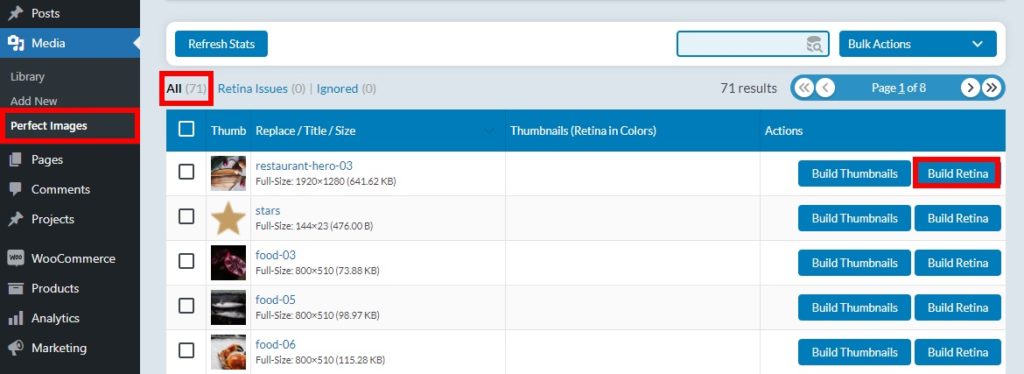Viewport: 1024px width, 374px height.
Task: Select the Retina Issues filter
Action: pyautogui.click(x=261, y=88)
